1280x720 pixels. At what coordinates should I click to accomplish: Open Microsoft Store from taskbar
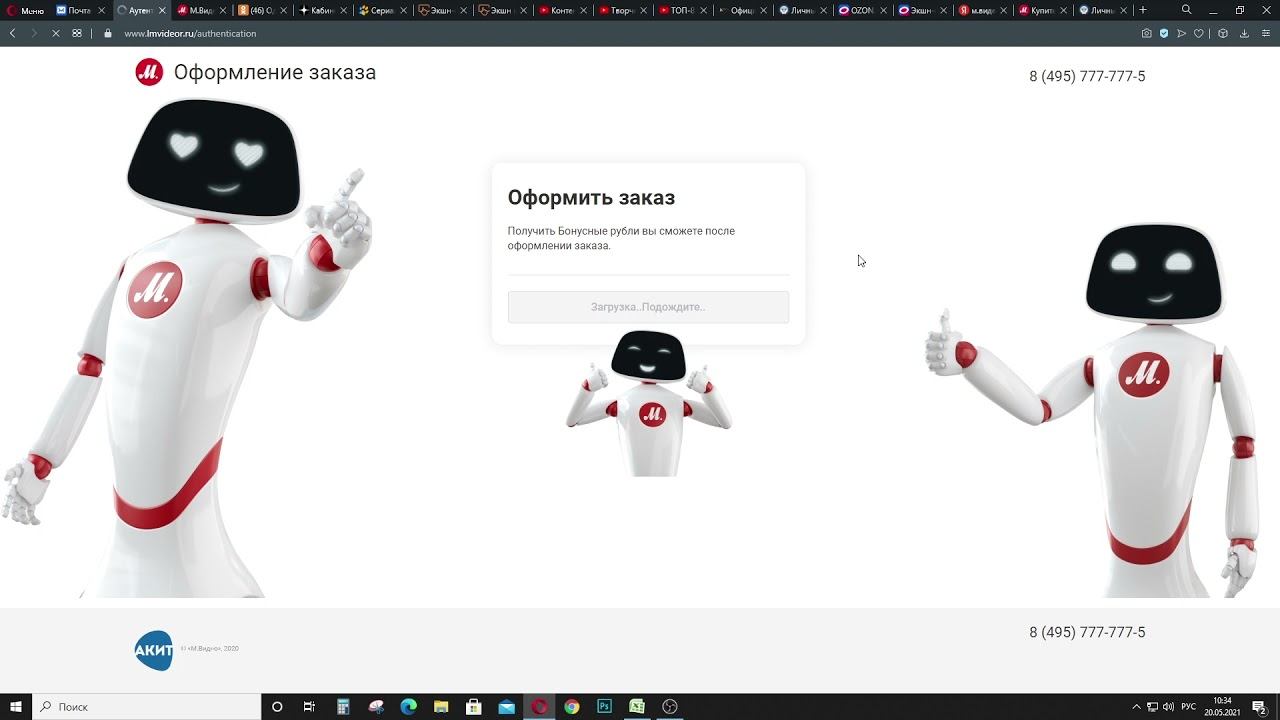click(474, 706)
